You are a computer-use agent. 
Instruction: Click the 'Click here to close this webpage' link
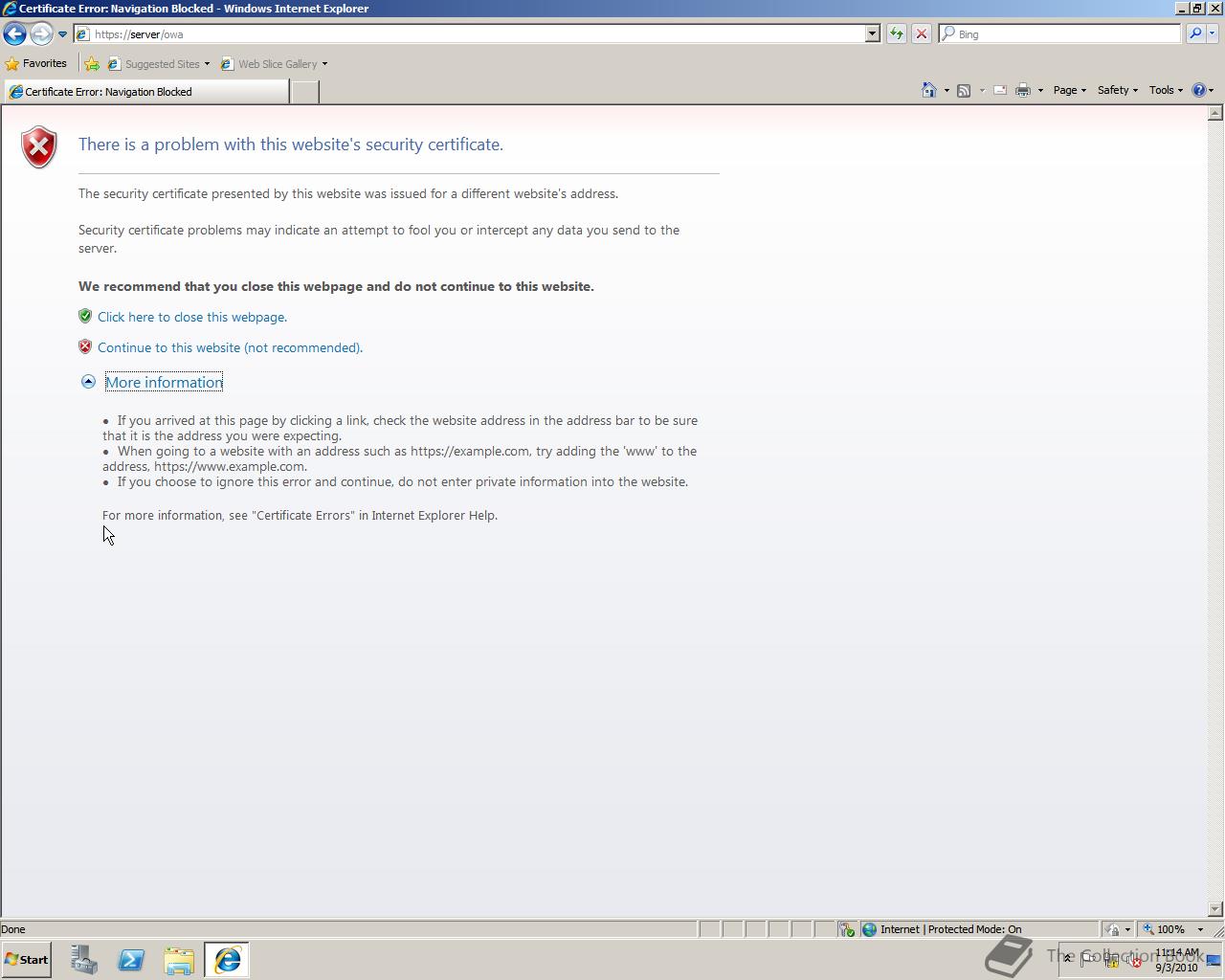pyautogui.click(x=192, y=317)
